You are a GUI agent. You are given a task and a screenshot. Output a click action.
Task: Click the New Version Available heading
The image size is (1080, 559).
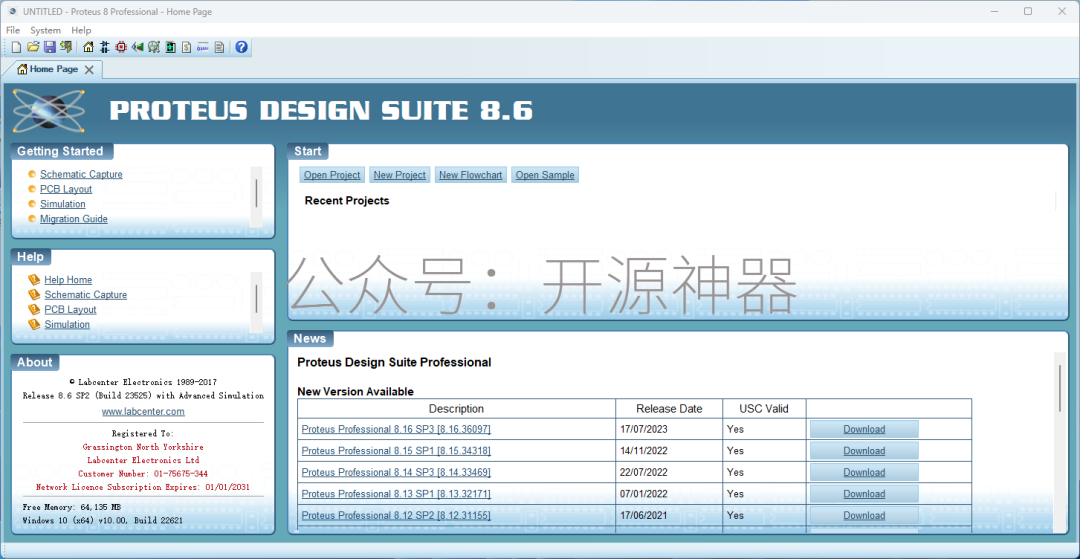point(355,391)
